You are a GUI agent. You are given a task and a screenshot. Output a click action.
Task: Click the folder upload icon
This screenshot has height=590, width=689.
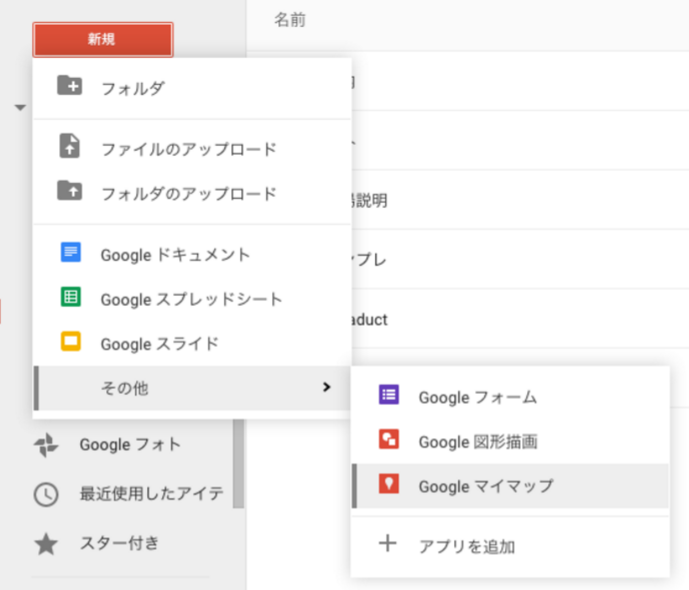tap(69, 190)
